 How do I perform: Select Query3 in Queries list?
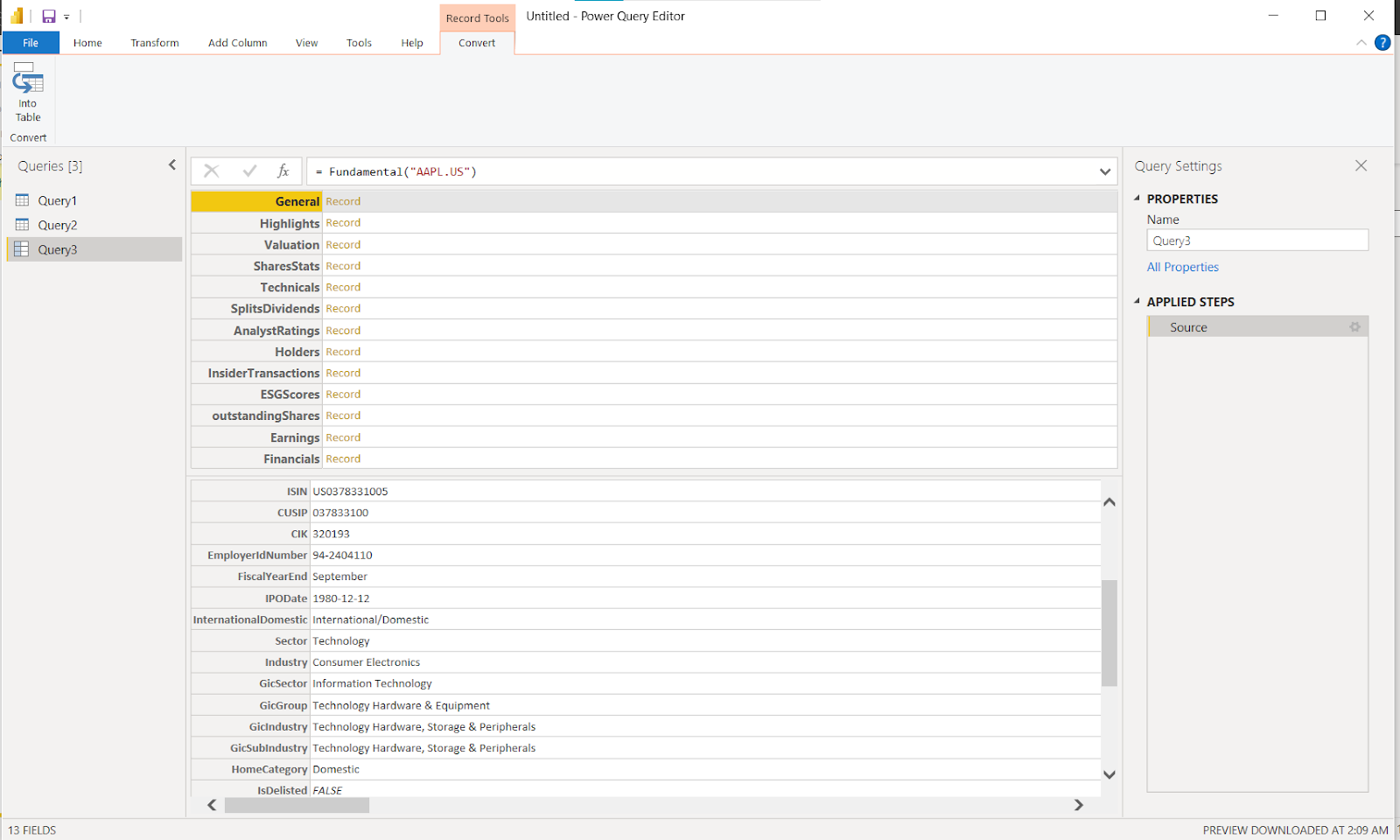coord(94,249)
